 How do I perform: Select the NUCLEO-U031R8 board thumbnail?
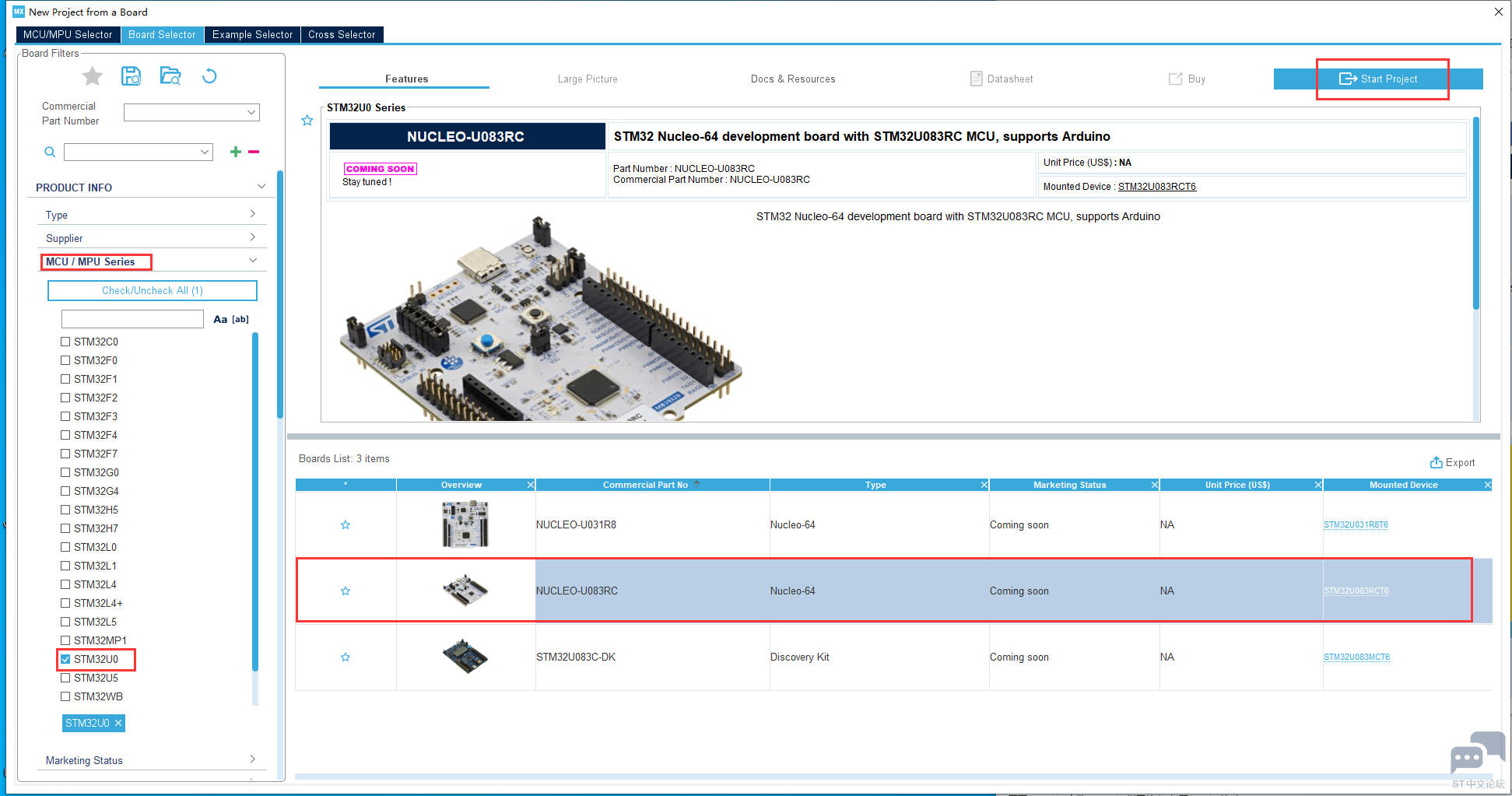(465, 524)
